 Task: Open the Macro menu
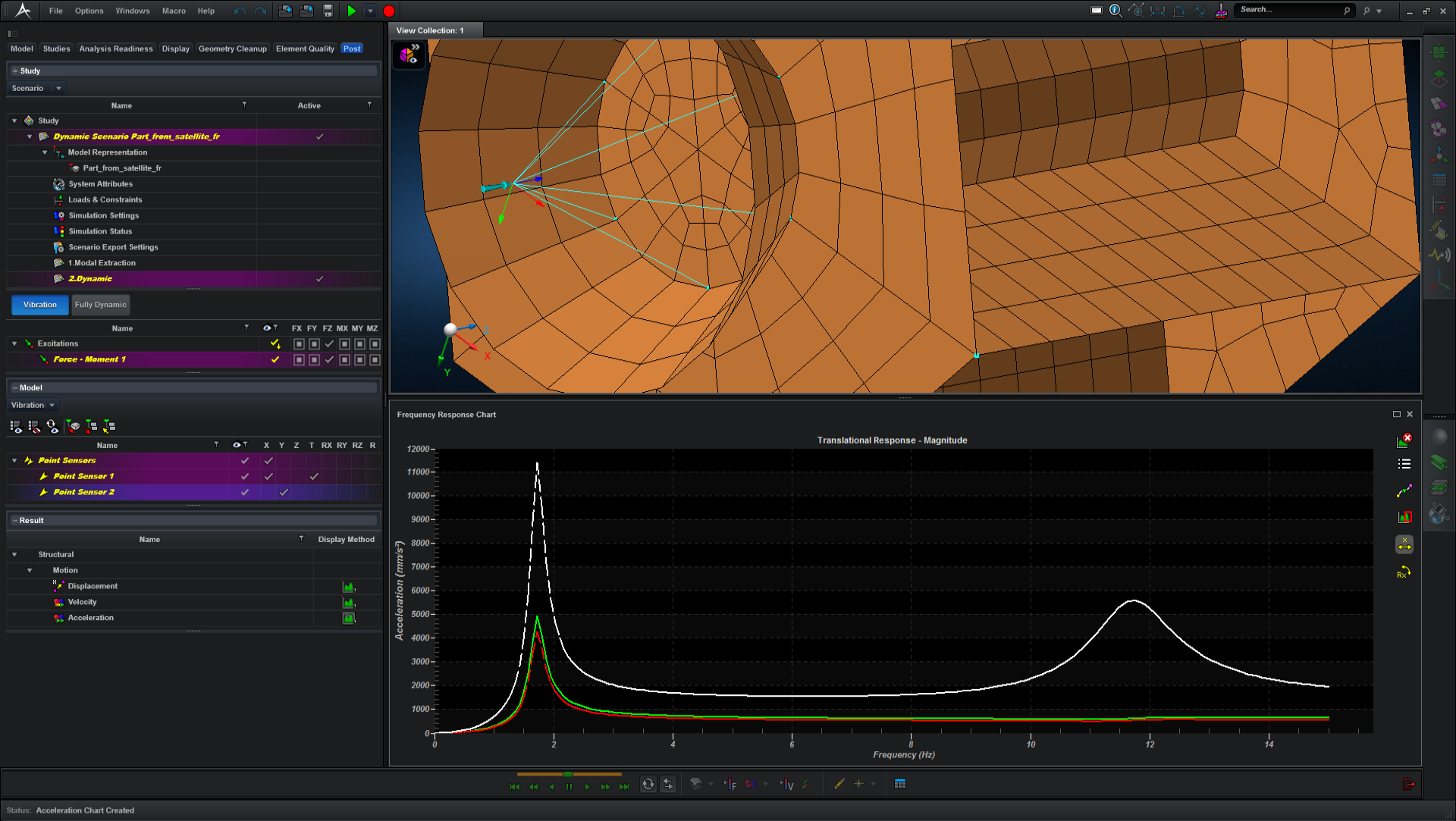174,11
